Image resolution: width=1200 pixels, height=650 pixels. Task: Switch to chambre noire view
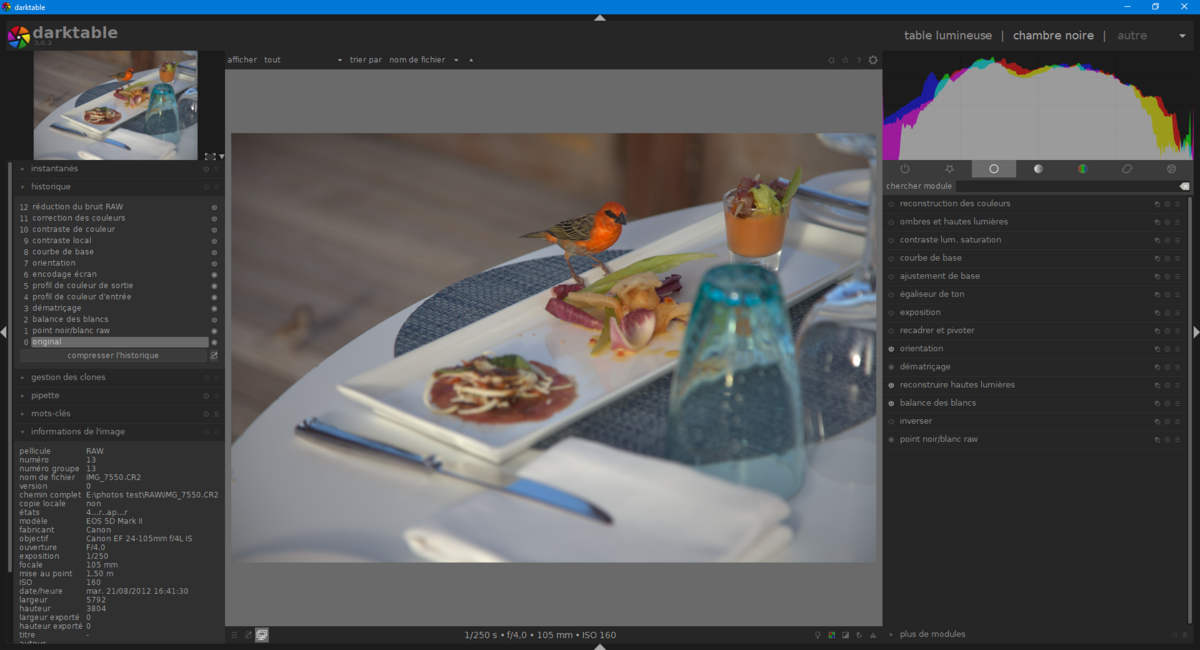pos(1053,35)
